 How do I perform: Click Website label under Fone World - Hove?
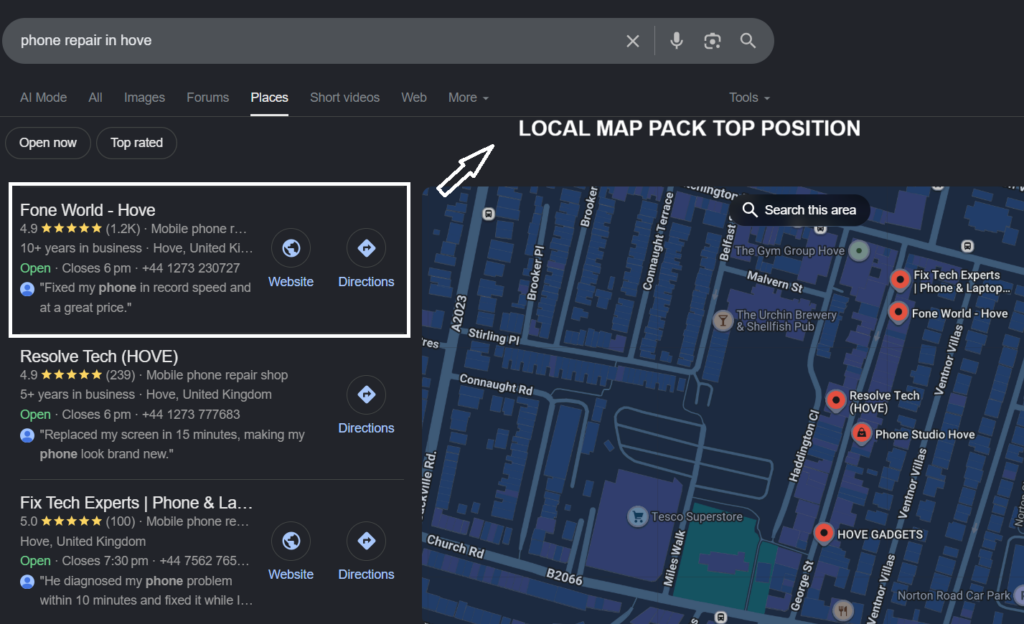pyautogui.click(x=291, y=282)
